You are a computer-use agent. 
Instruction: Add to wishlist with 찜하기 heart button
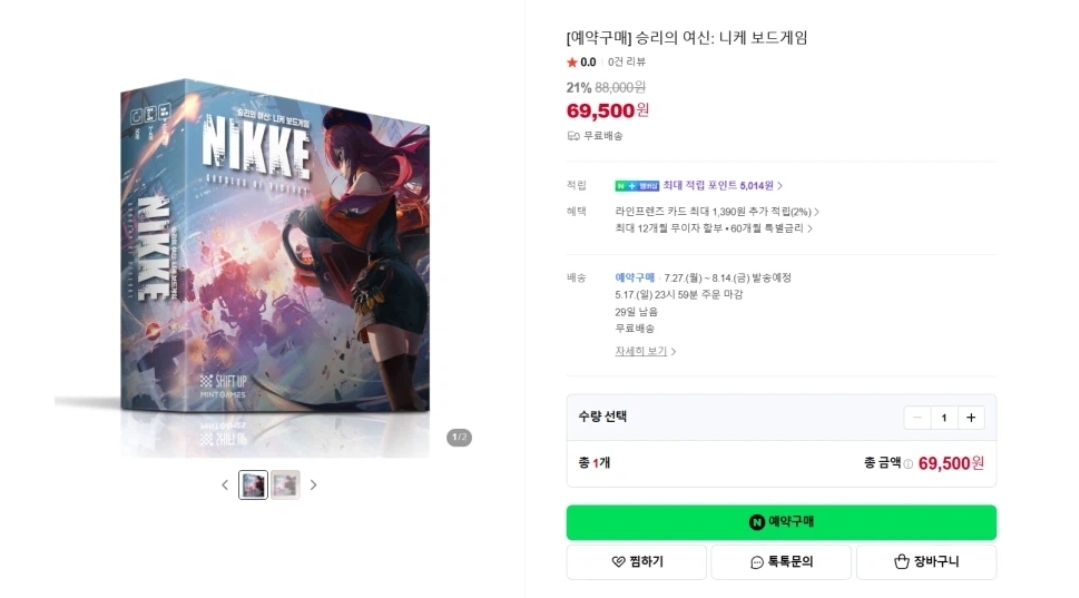(x=636, y=562)
